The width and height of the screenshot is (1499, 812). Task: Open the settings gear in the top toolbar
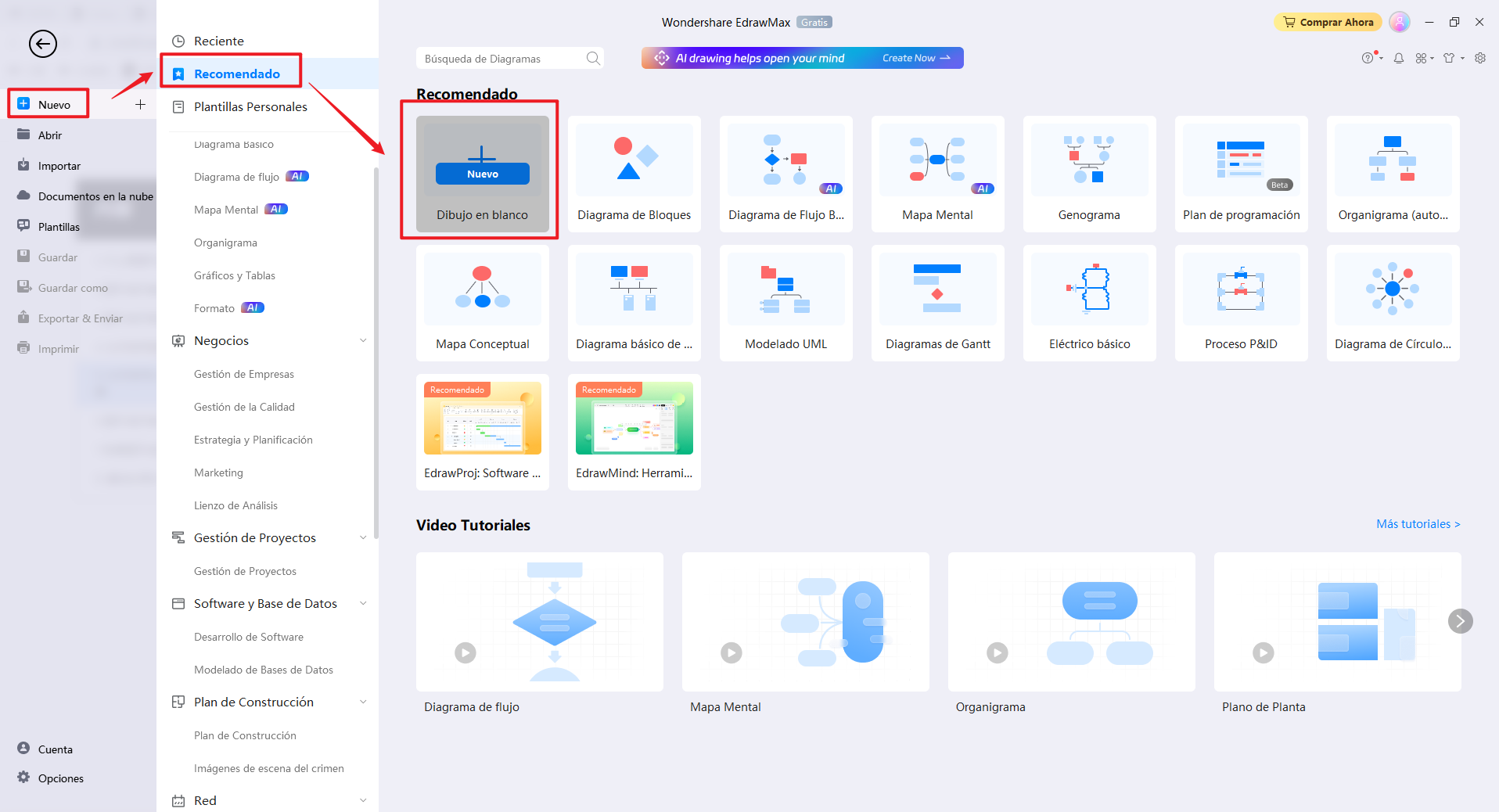[x=1480, y=58]
